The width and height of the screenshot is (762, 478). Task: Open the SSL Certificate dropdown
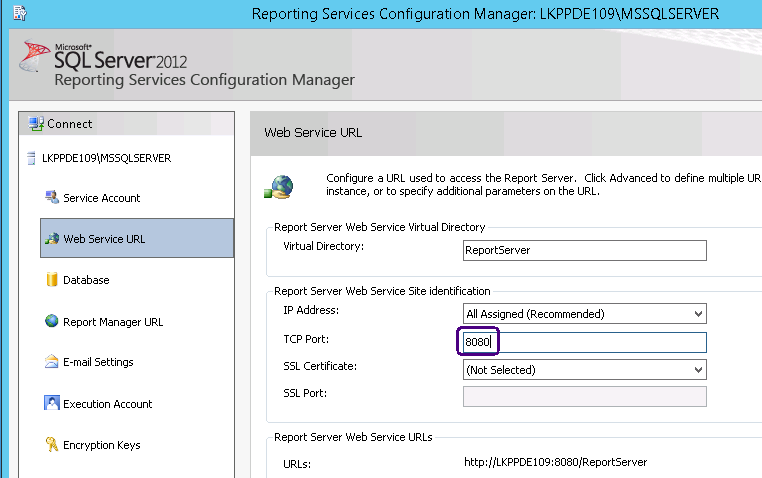[585, 370]
